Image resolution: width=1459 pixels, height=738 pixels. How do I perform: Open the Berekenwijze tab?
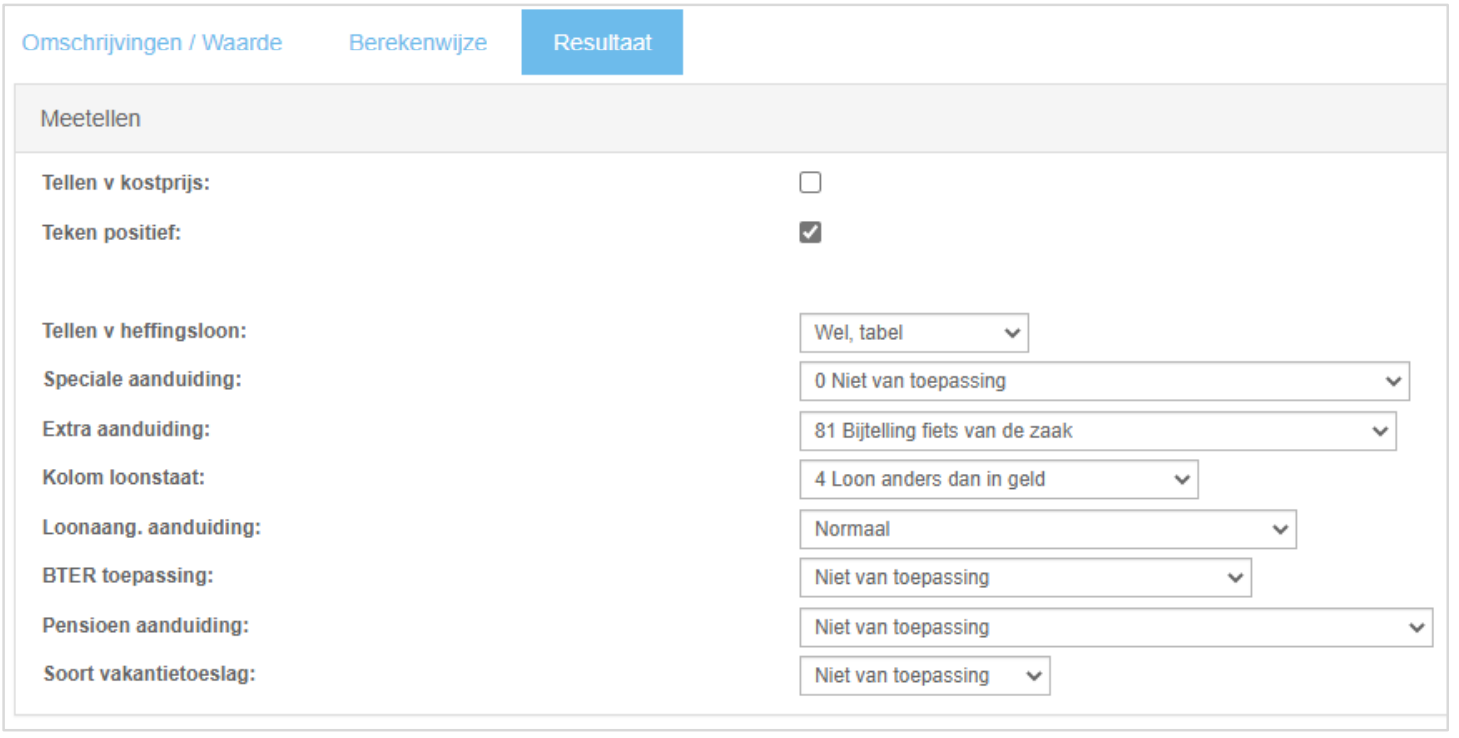click(418, 43)
